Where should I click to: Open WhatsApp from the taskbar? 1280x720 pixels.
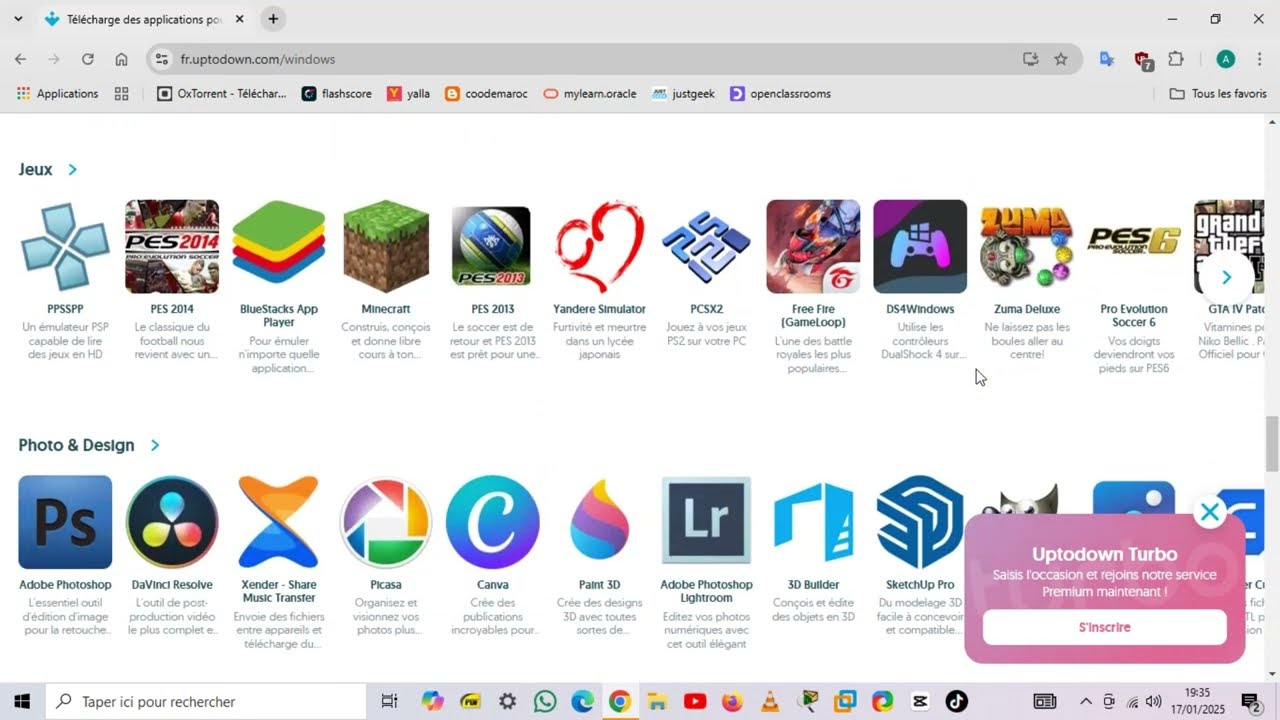pos(545,701)
